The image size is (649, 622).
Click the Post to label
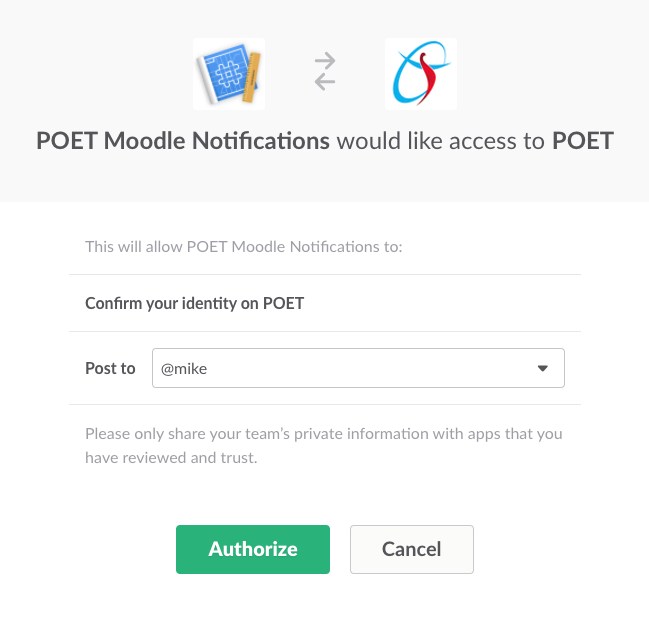pyautogui.click(x=110, y=368)
